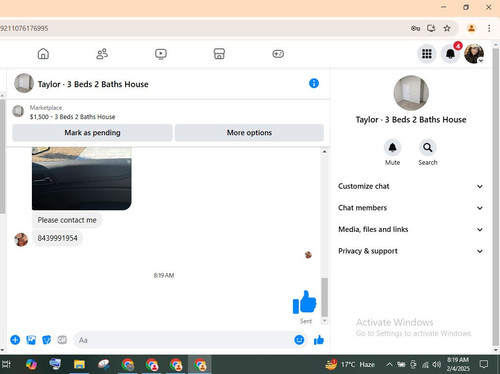This screenshot has height=374, width=500.
Task: Expand Customize chat section
Action: click(x=411, y=186)
